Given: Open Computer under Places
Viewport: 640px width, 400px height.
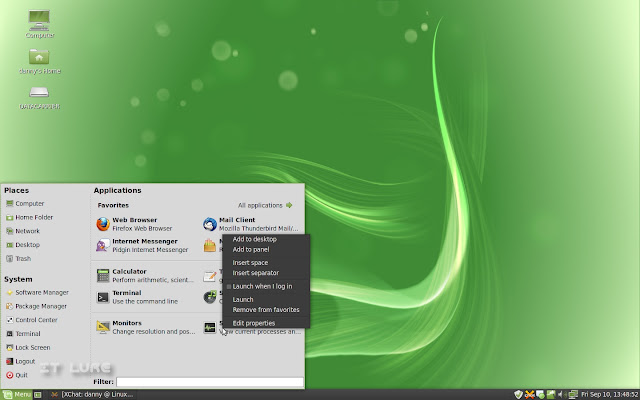Looking at the screenshot, I should (25, 204).
